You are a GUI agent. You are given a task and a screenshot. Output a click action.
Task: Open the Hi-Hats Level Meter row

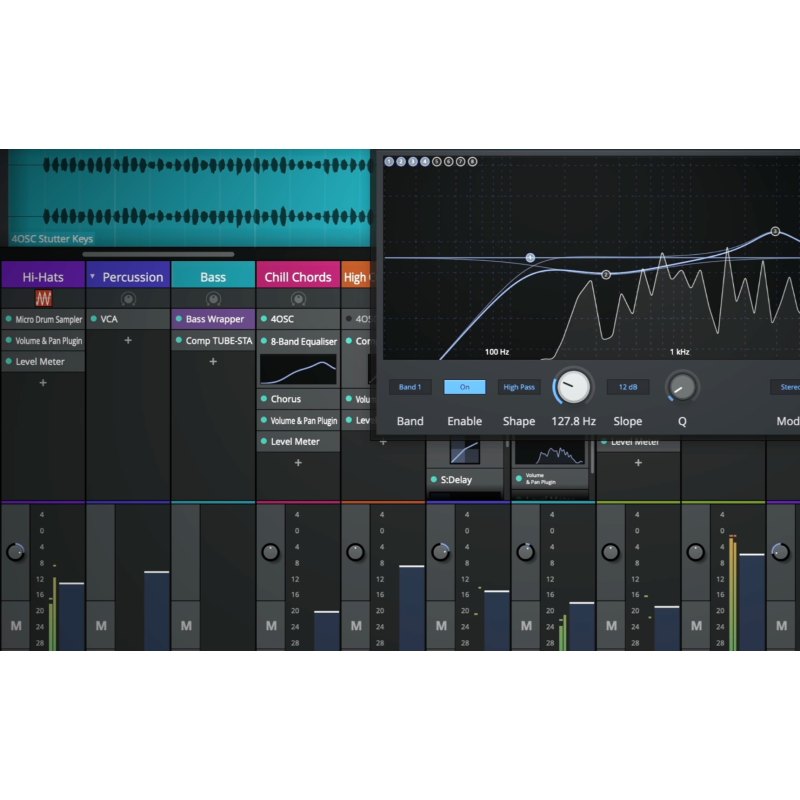[43, 361]
